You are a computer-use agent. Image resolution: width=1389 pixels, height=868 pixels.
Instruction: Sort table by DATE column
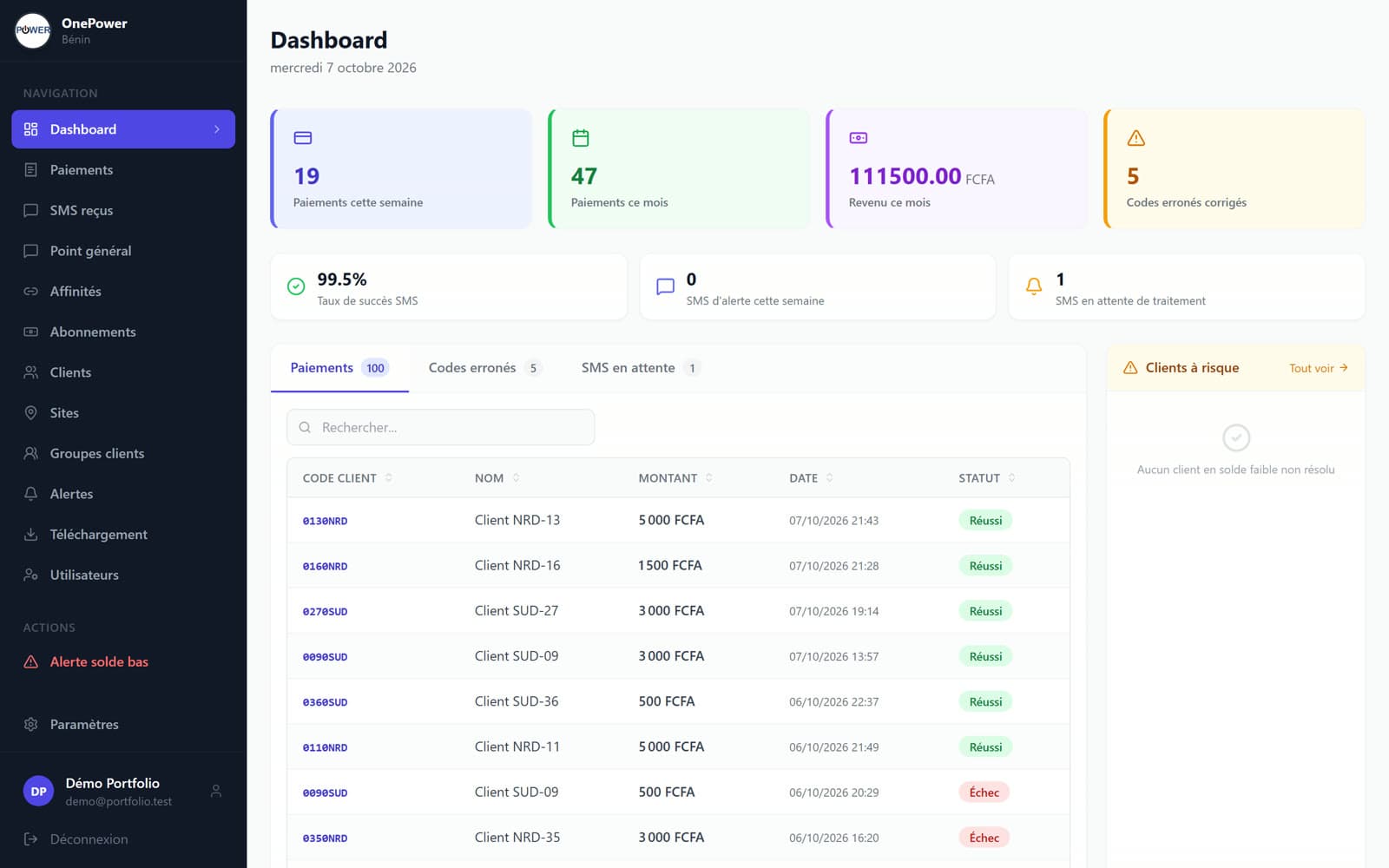(x=811, y=478)
